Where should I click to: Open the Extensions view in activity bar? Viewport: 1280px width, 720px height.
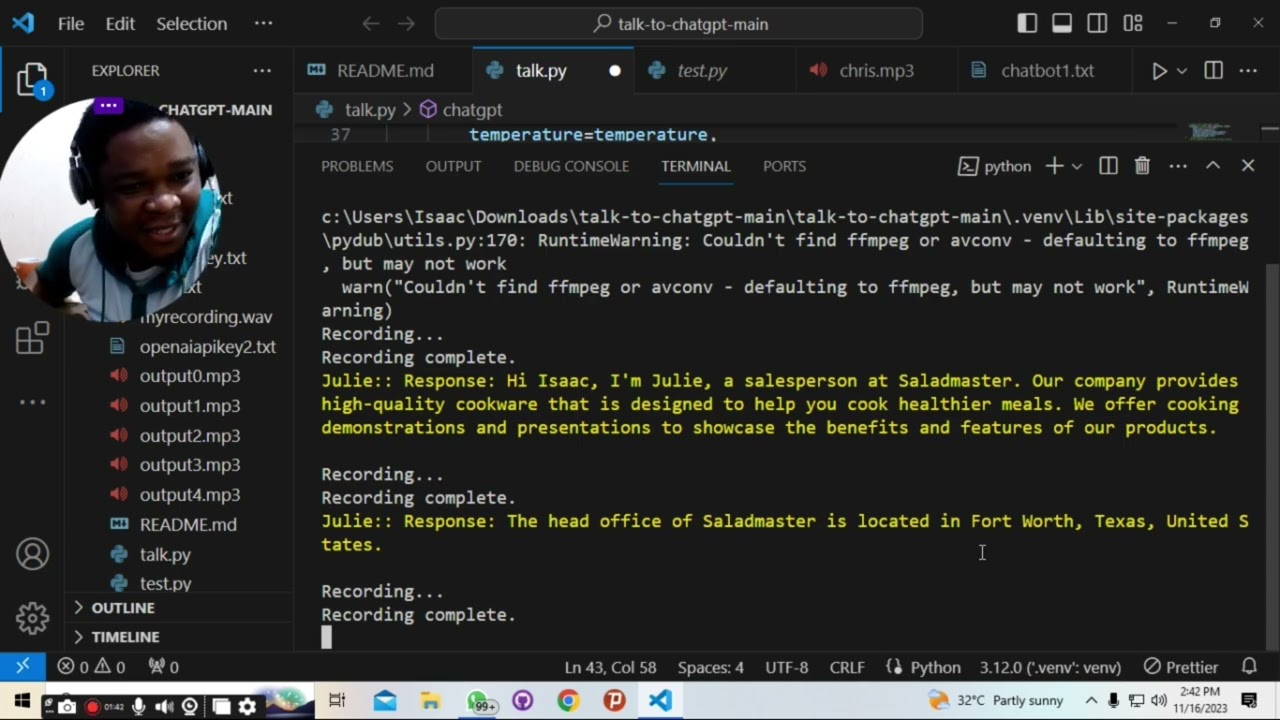coord(32,339)
